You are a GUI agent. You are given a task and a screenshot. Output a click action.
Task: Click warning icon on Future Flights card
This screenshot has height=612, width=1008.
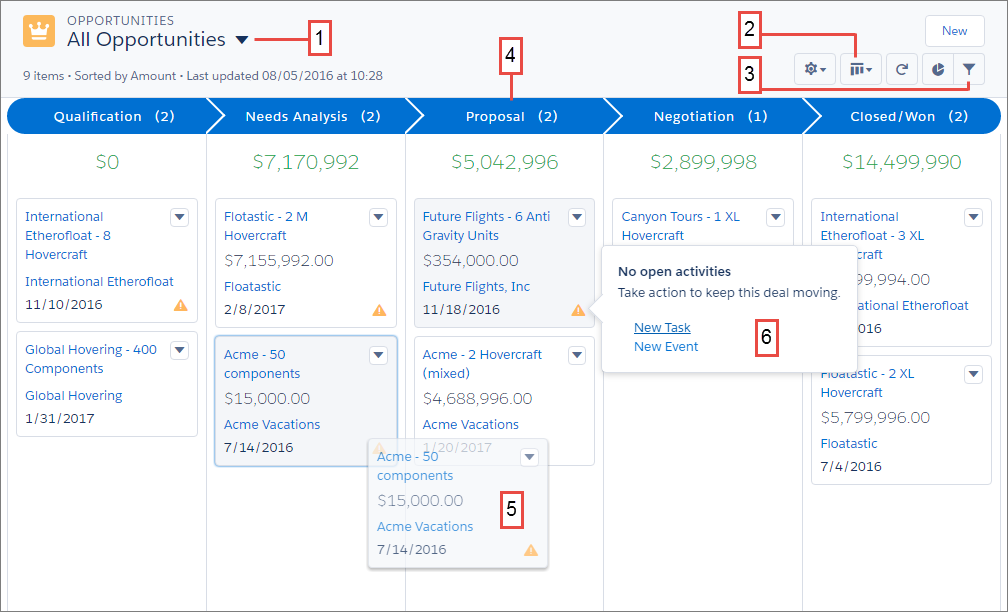578,310
